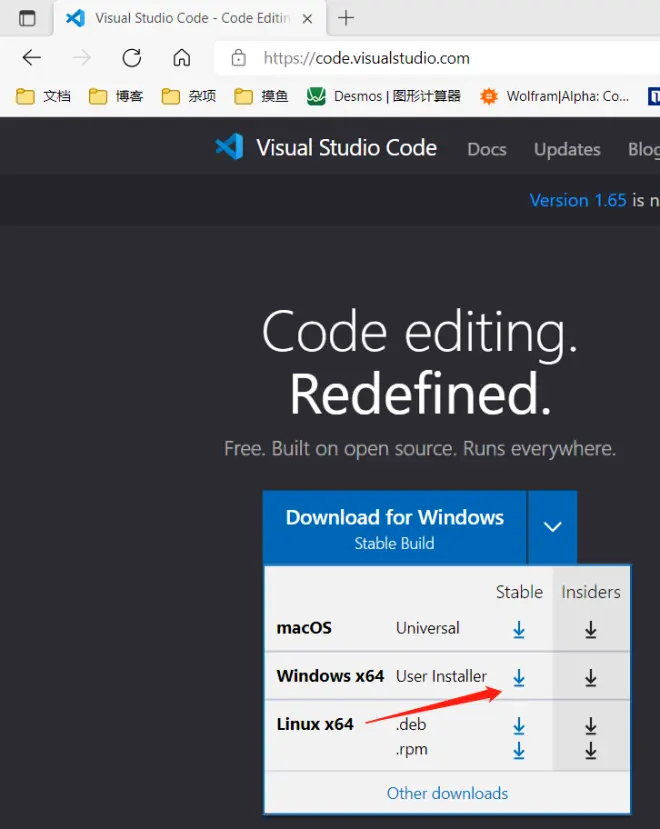The image size is (660, 829).
Task: Click the browser back arrow
Action: pos(32,58)
